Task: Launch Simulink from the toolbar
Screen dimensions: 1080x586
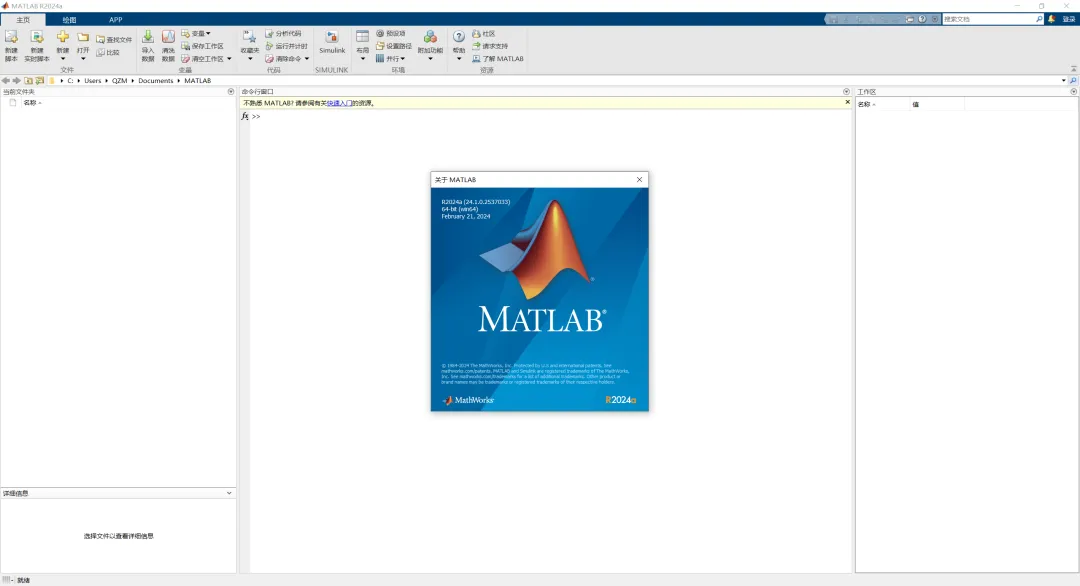Action: (332, 41)
